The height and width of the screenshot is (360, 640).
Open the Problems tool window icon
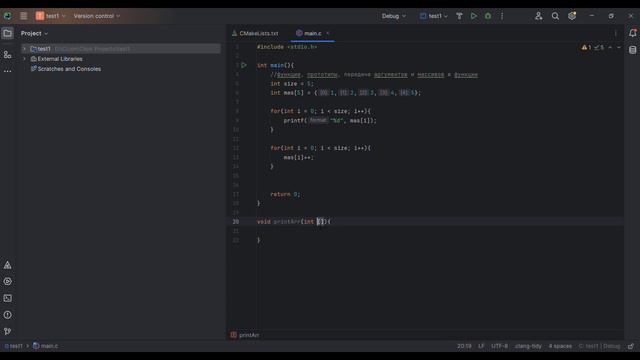[x=7, y=315]
